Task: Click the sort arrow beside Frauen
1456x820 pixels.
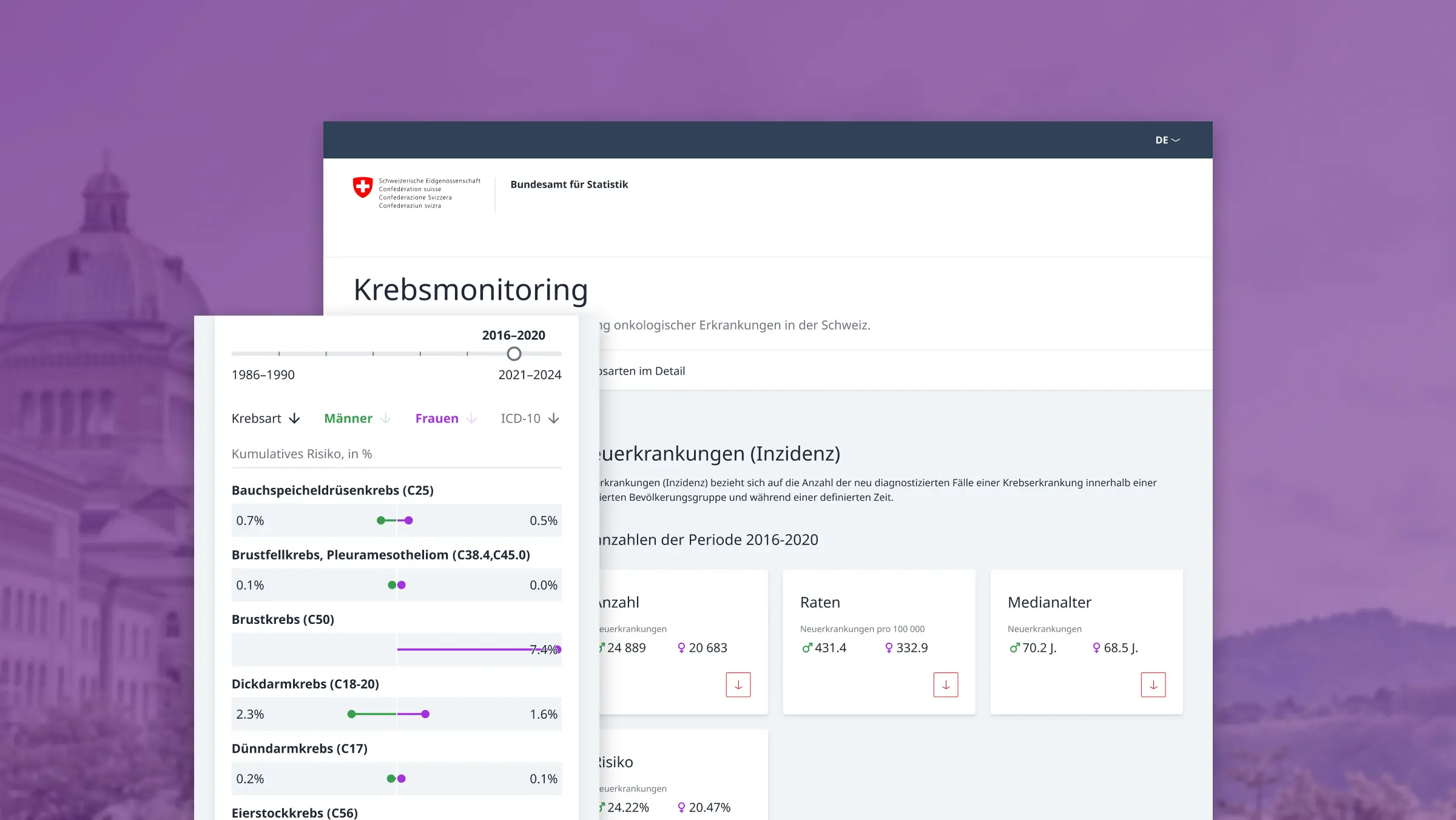Action: (x=472, y=419)
